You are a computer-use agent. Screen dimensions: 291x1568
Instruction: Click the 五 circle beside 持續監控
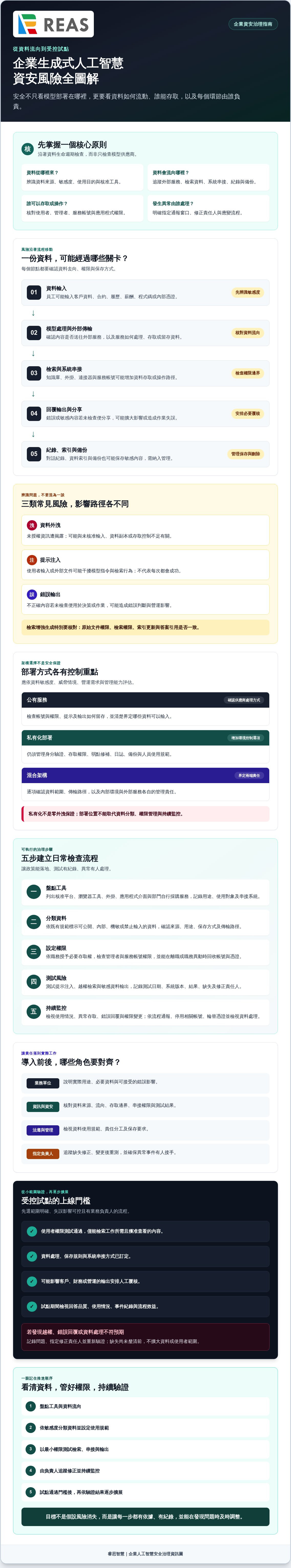(33, 1012)
